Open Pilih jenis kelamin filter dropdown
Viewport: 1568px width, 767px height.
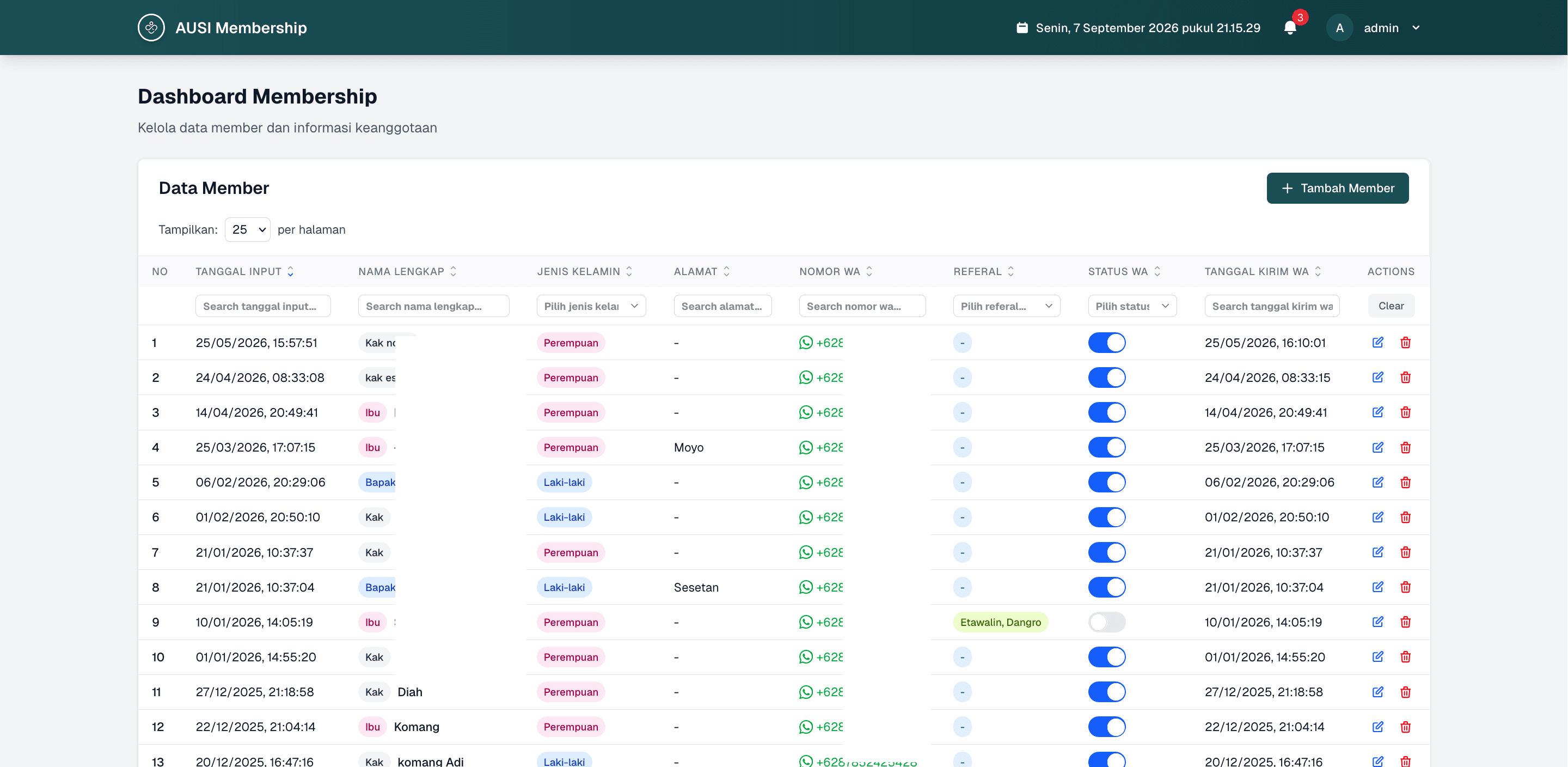pos(590,306)
